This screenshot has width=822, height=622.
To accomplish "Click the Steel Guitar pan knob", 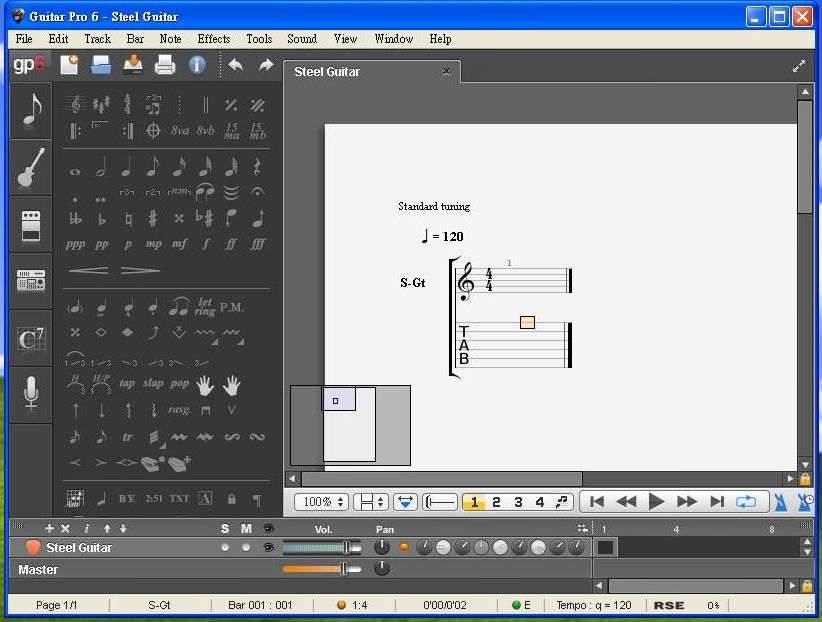I will (382, 548).
